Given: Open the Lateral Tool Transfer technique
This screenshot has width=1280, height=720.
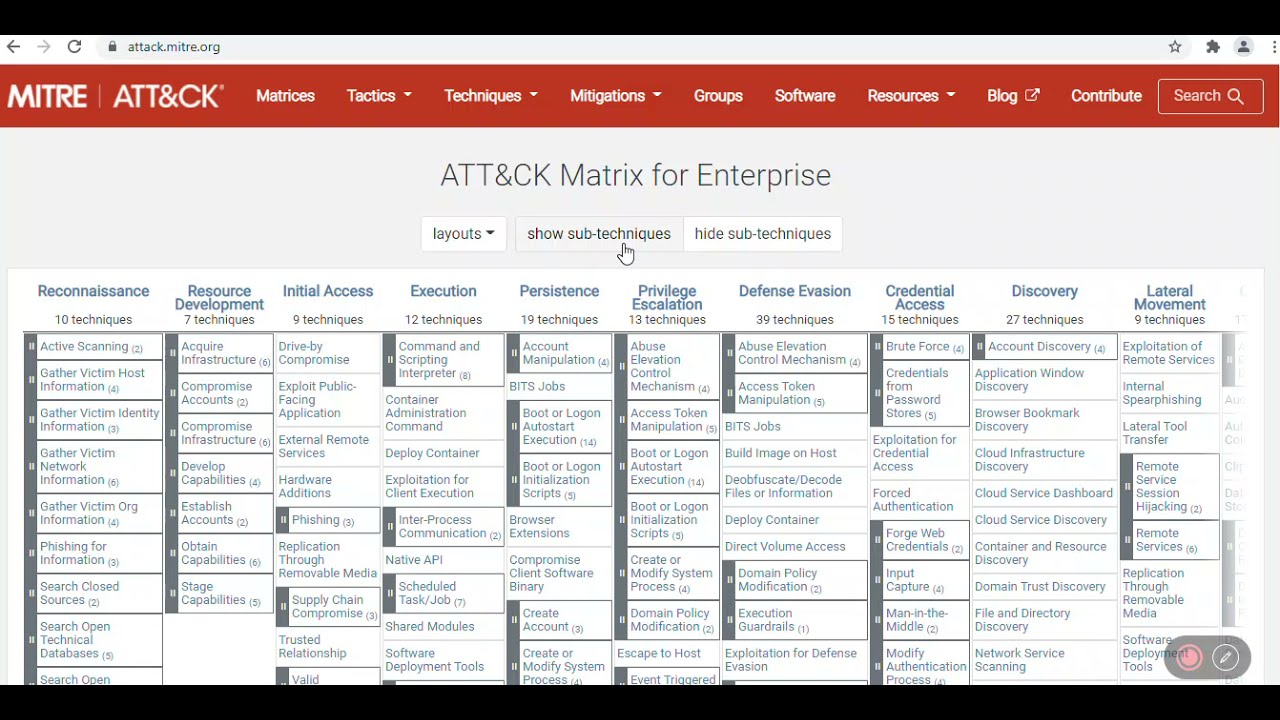Looking at the screenshot, I should (x=1155, y=433).
